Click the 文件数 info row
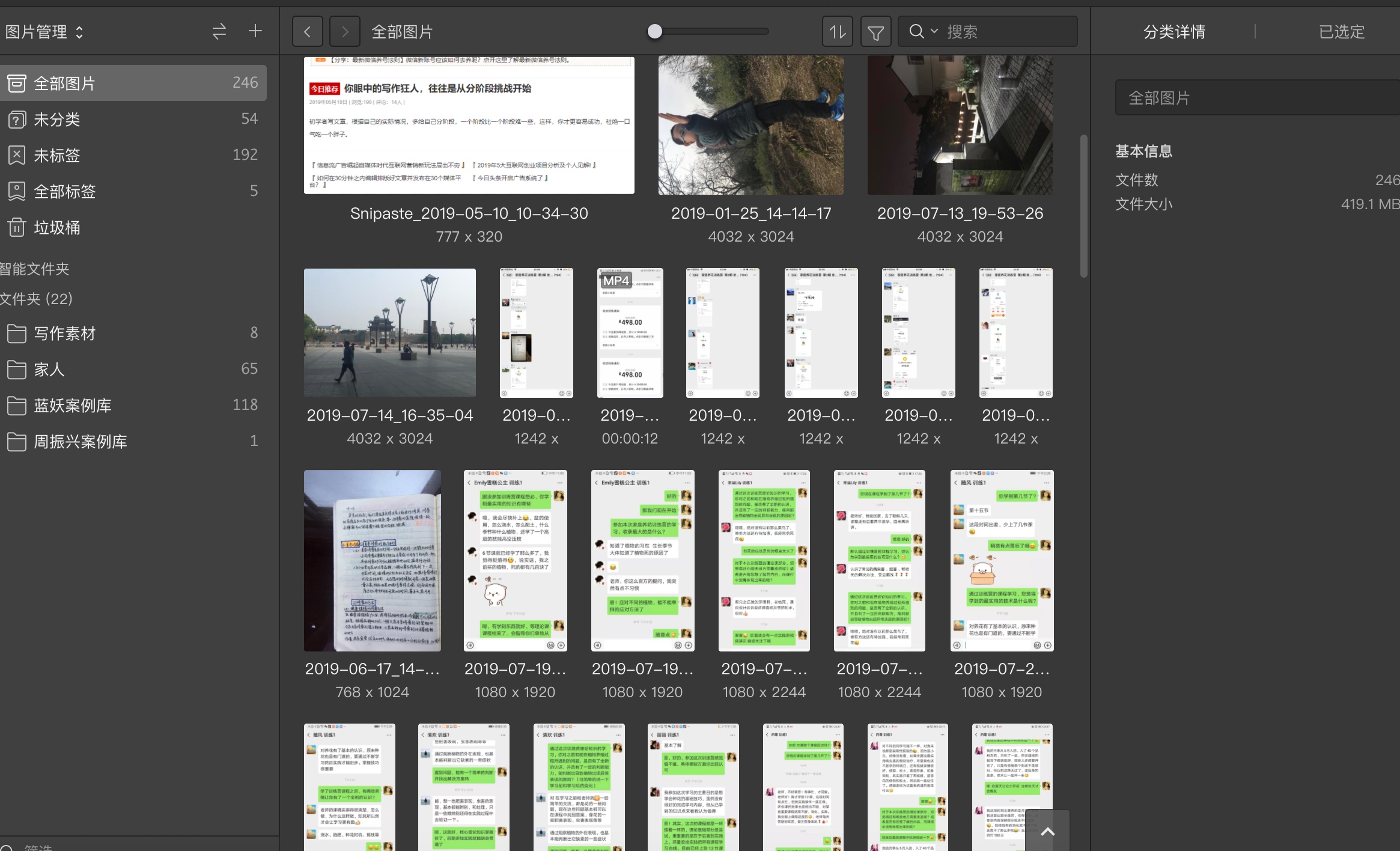1400x851 pixels. [1258, 180]
